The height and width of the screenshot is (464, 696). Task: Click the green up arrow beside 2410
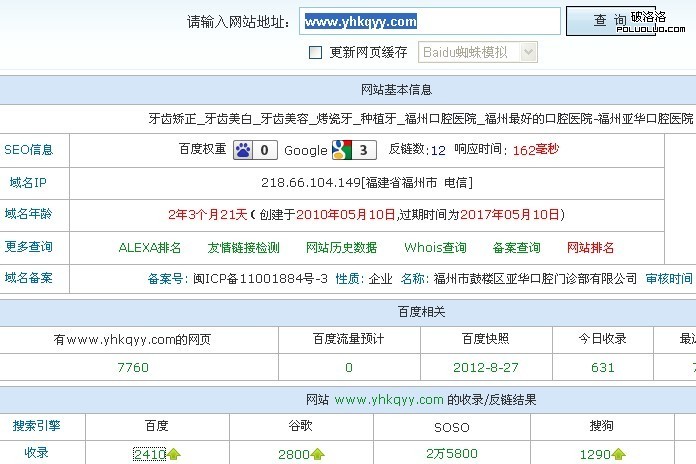point(174,454)
